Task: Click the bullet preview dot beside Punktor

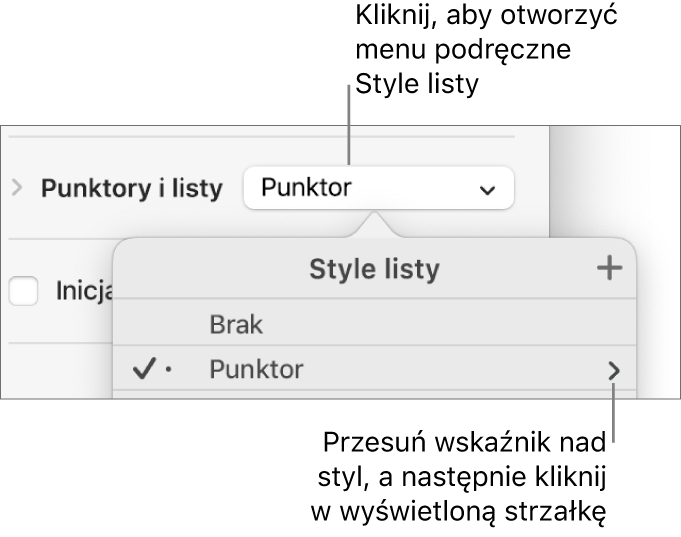Action: [168, 371]
